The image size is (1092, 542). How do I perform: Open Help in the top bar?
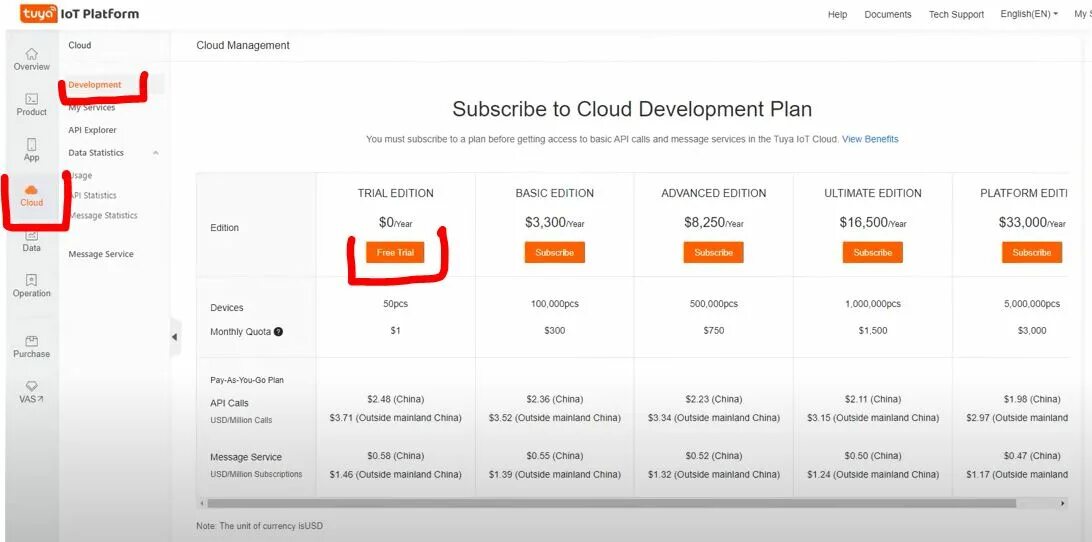(x=837, y=14)
